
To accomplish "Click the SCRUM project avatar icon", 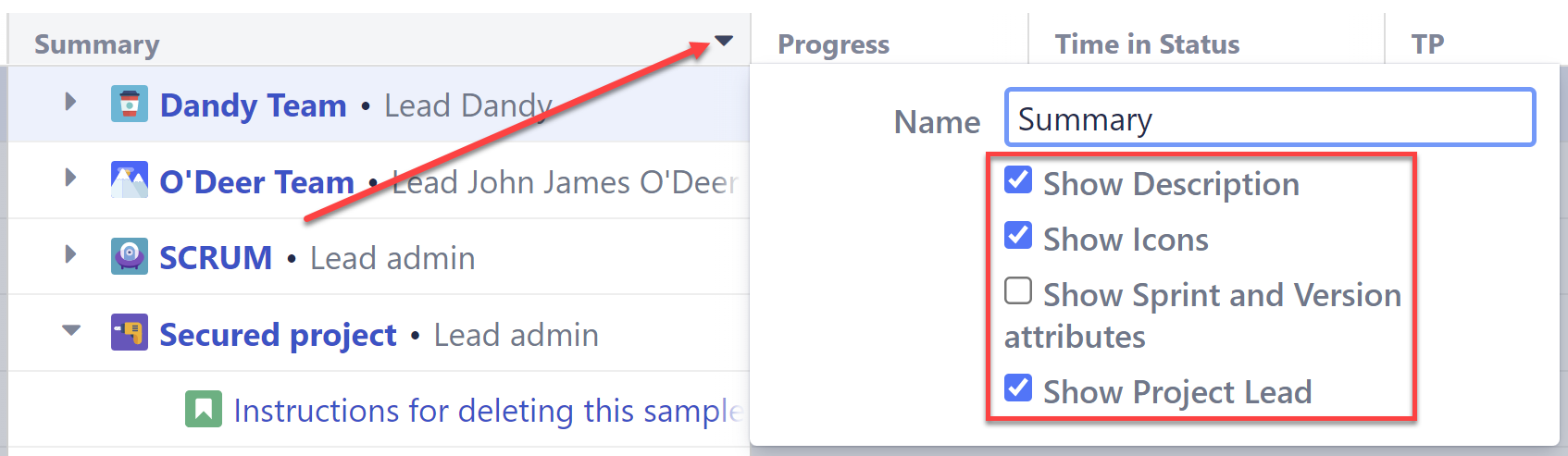I will tap(130, 257).
